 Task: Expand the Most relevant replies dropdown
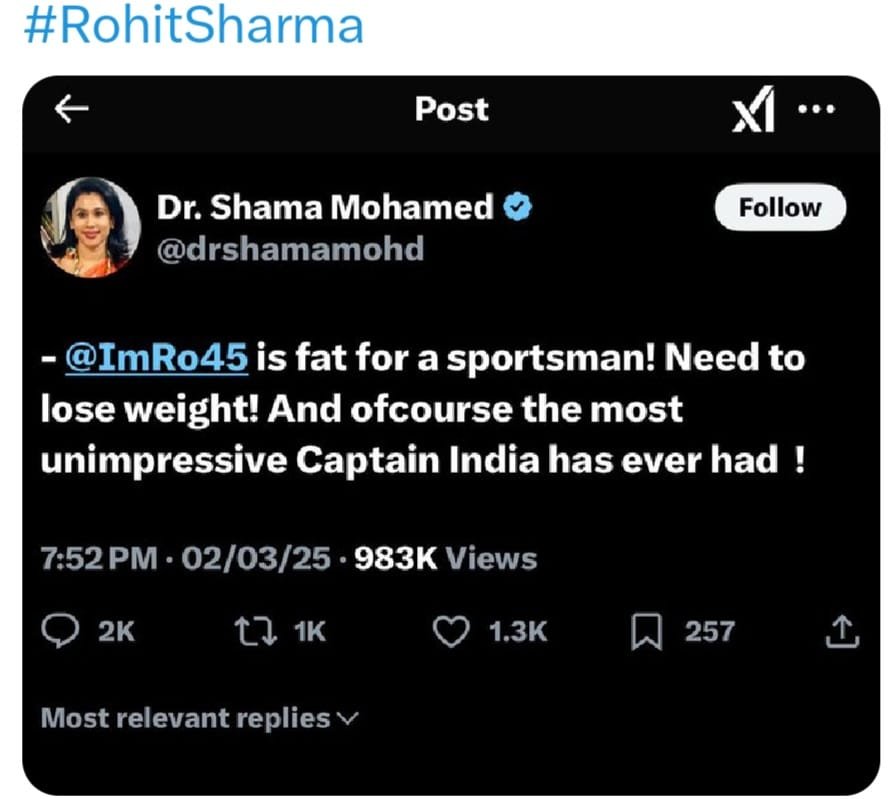click(x=198, y=718)
